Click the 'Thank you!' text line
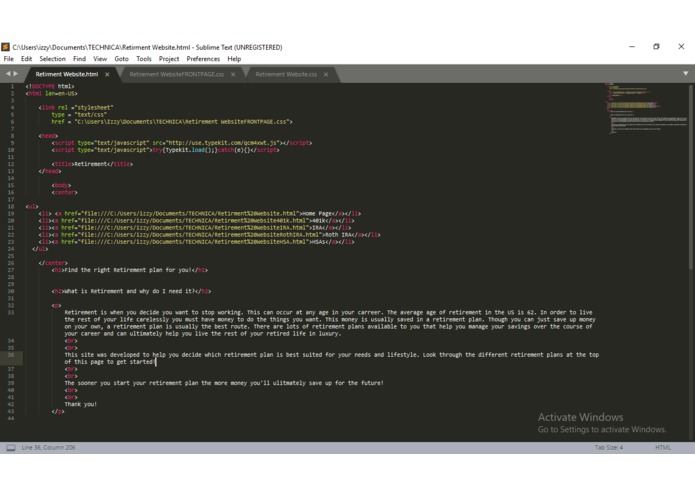This screenshot has width=695, height=494. [80, 404]
